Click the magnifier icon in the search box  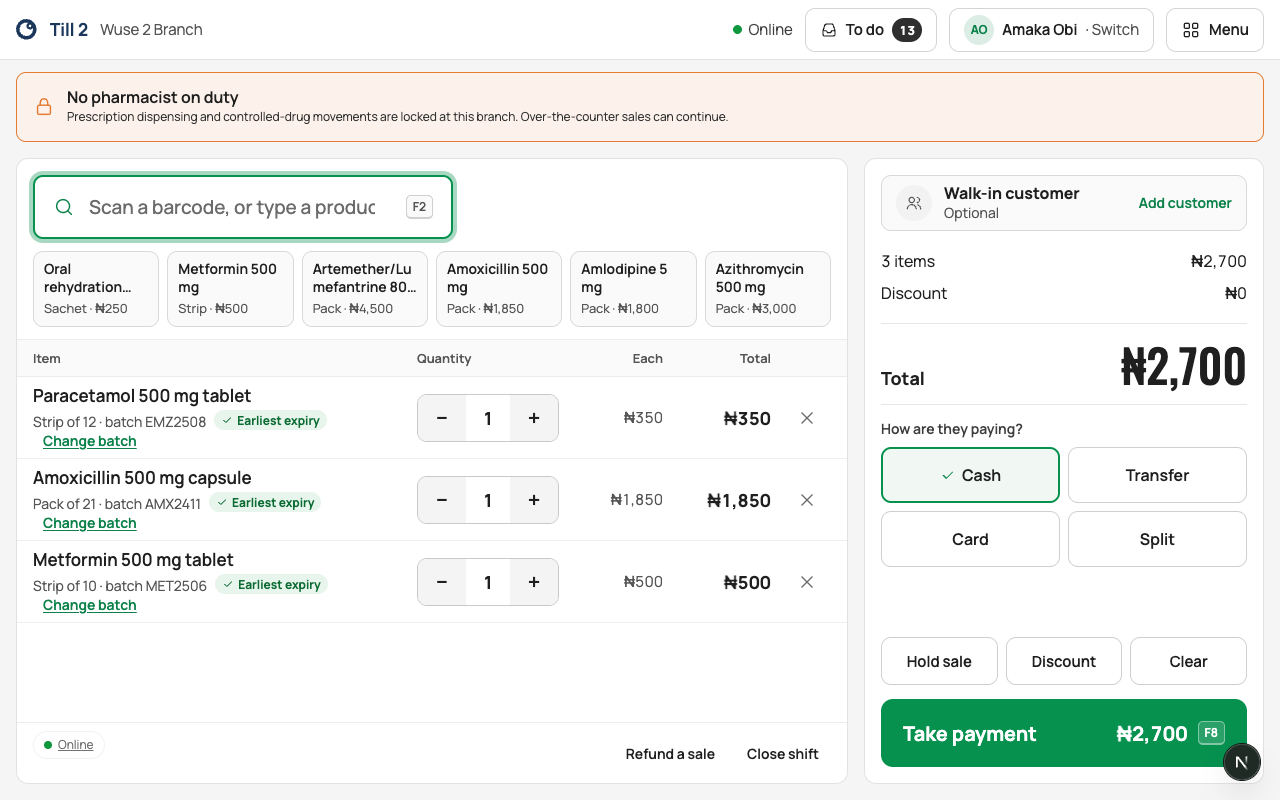[64, 207]
